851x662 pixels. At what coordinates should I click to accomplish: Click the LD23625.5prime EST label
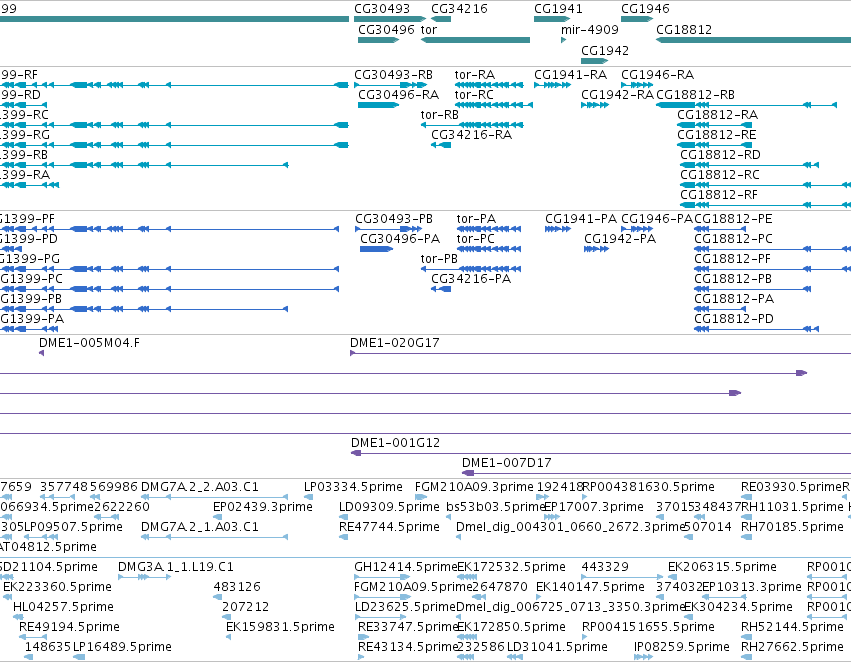(405, 607)
